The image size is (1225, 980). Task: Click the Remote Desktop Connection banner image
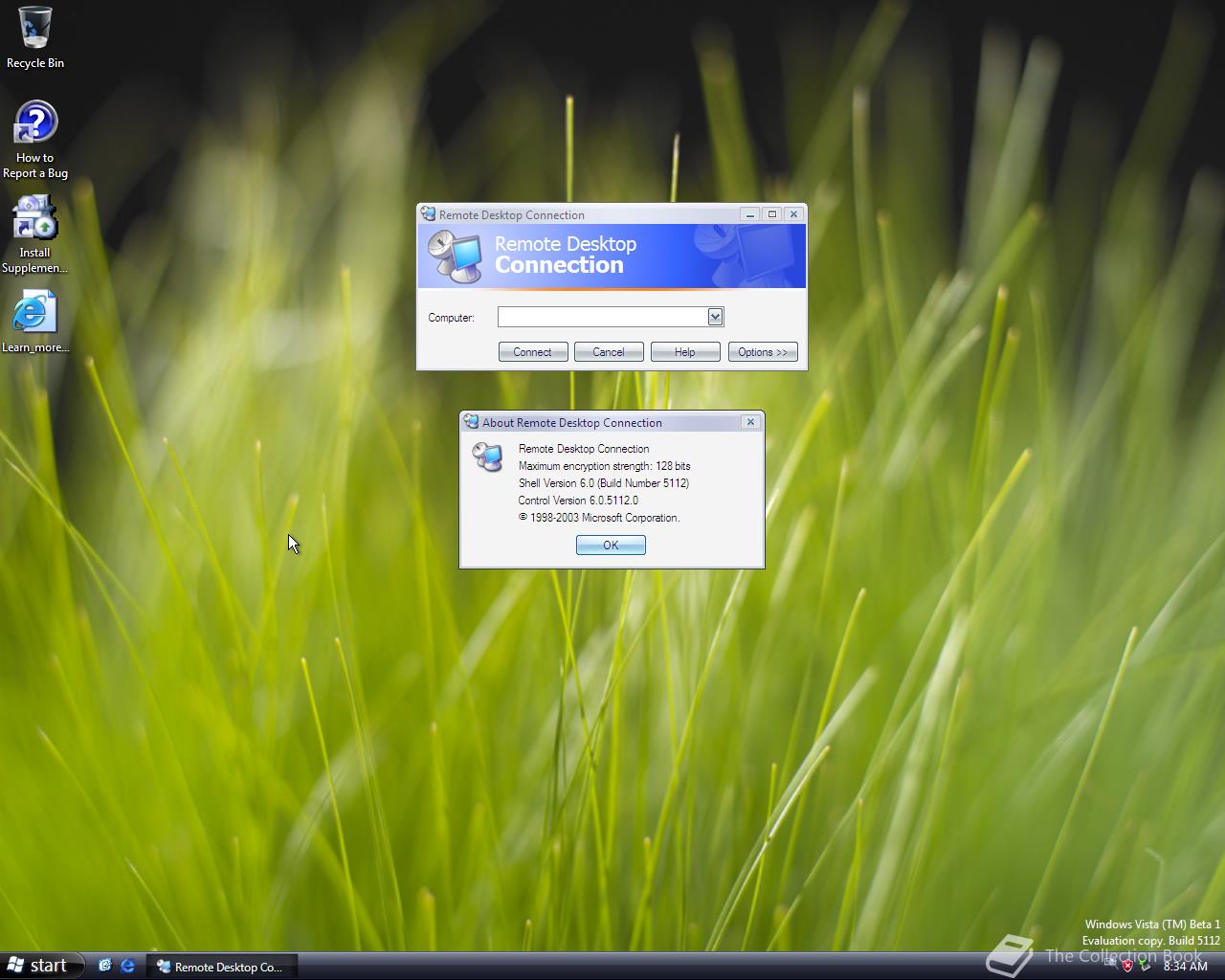point(612,256)
